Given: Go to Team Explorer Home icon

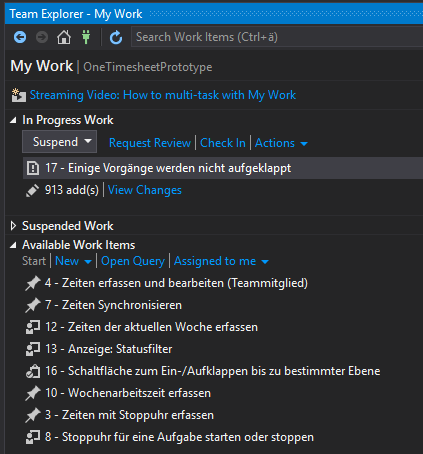Looking at the screenshot, I should [x=64, y=37].
